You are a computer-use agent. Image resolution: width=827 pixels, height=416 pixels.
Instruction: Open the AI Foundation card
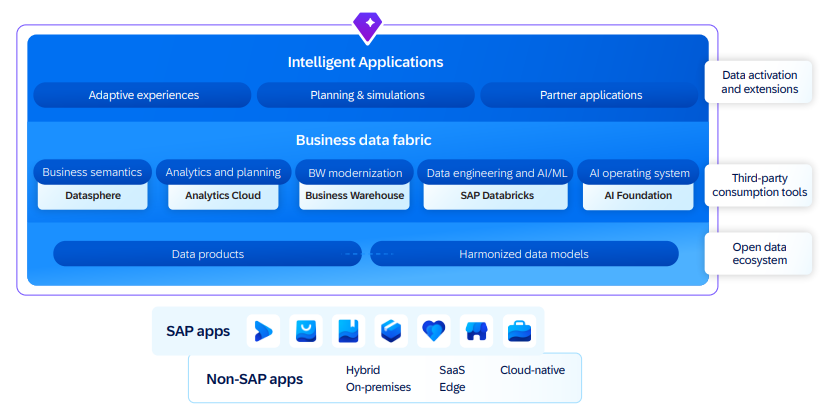click(638, 196)
